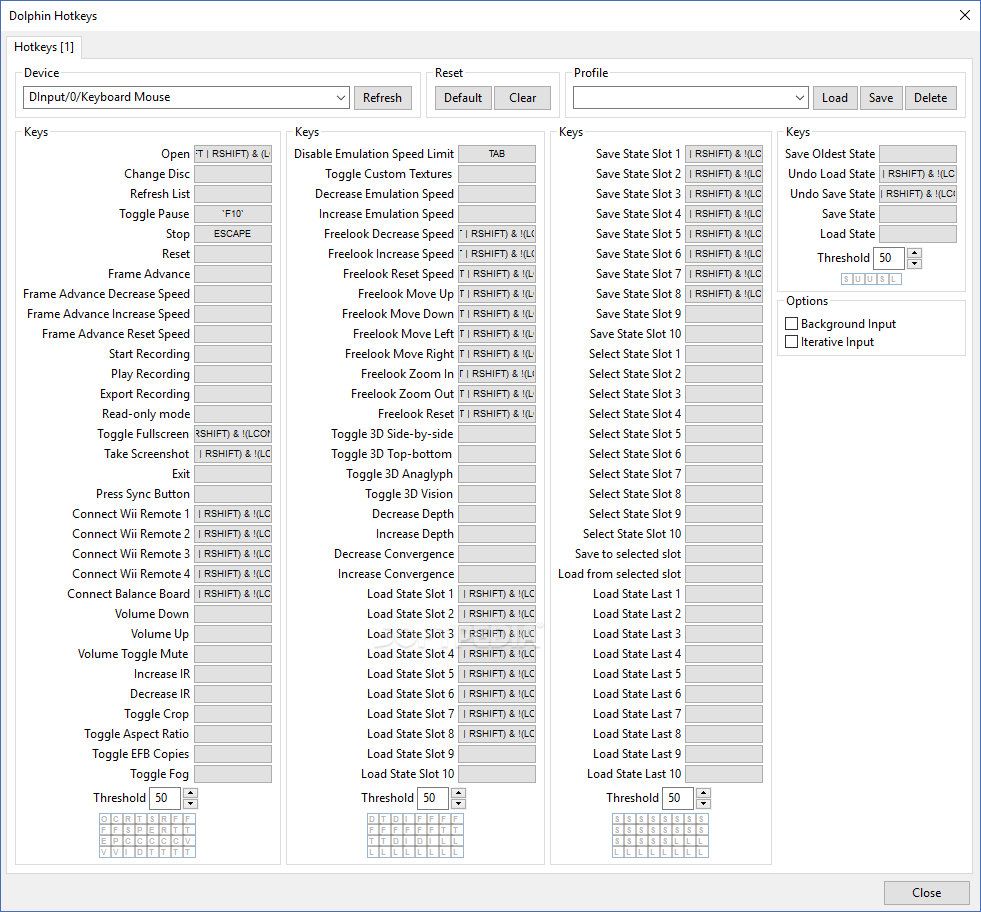The height and width of the screenshot is (912, 981).
Task: Edit the Toggle Pause F10 binding
Action: (x=233, y=214)
